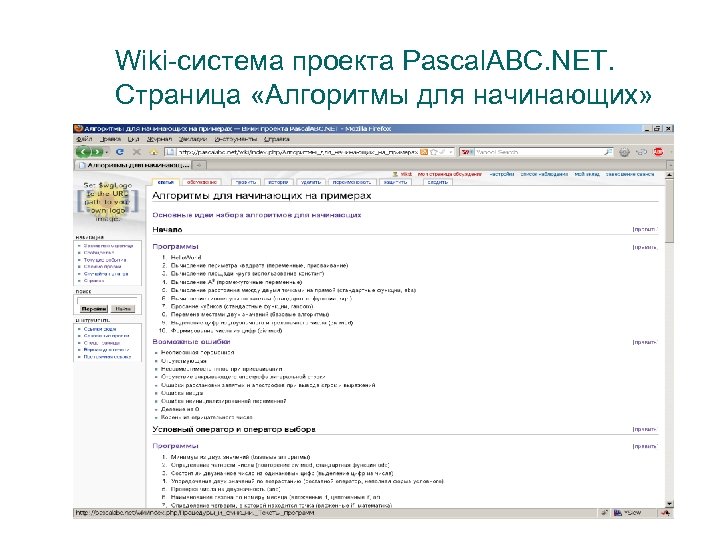Image resolution: width=720 pixels, height=540 pixels.
Task: Open the Вид menu
Action: (x=133, y=139)
